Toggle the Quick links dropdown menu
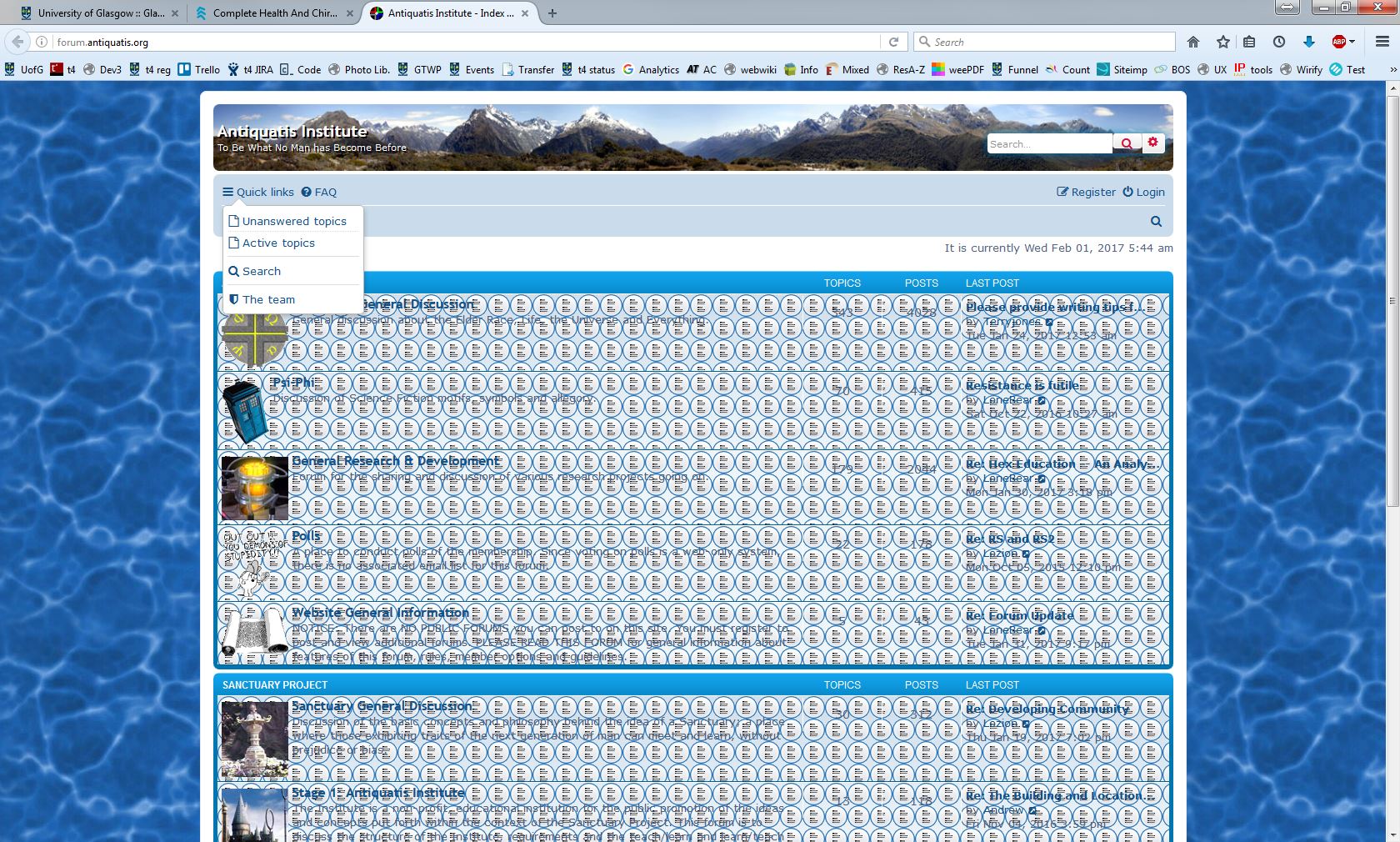 click(258, 192)
